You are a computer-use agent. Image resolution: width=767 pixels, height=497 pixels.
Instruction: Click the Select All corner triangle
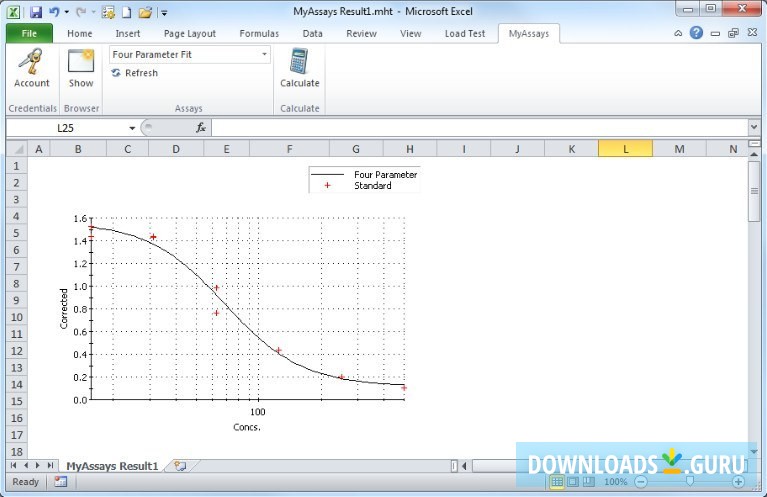click(17, 149)
